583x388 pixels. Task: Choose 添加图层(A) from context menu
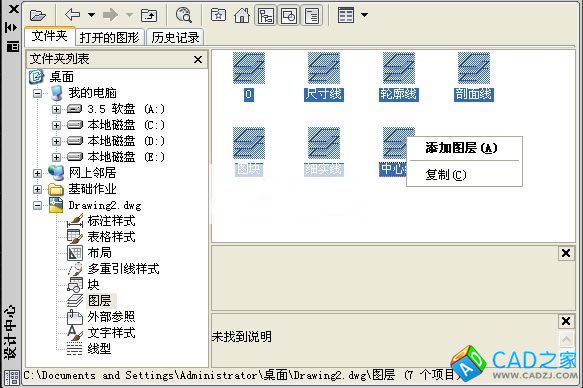tap(461, 148)
